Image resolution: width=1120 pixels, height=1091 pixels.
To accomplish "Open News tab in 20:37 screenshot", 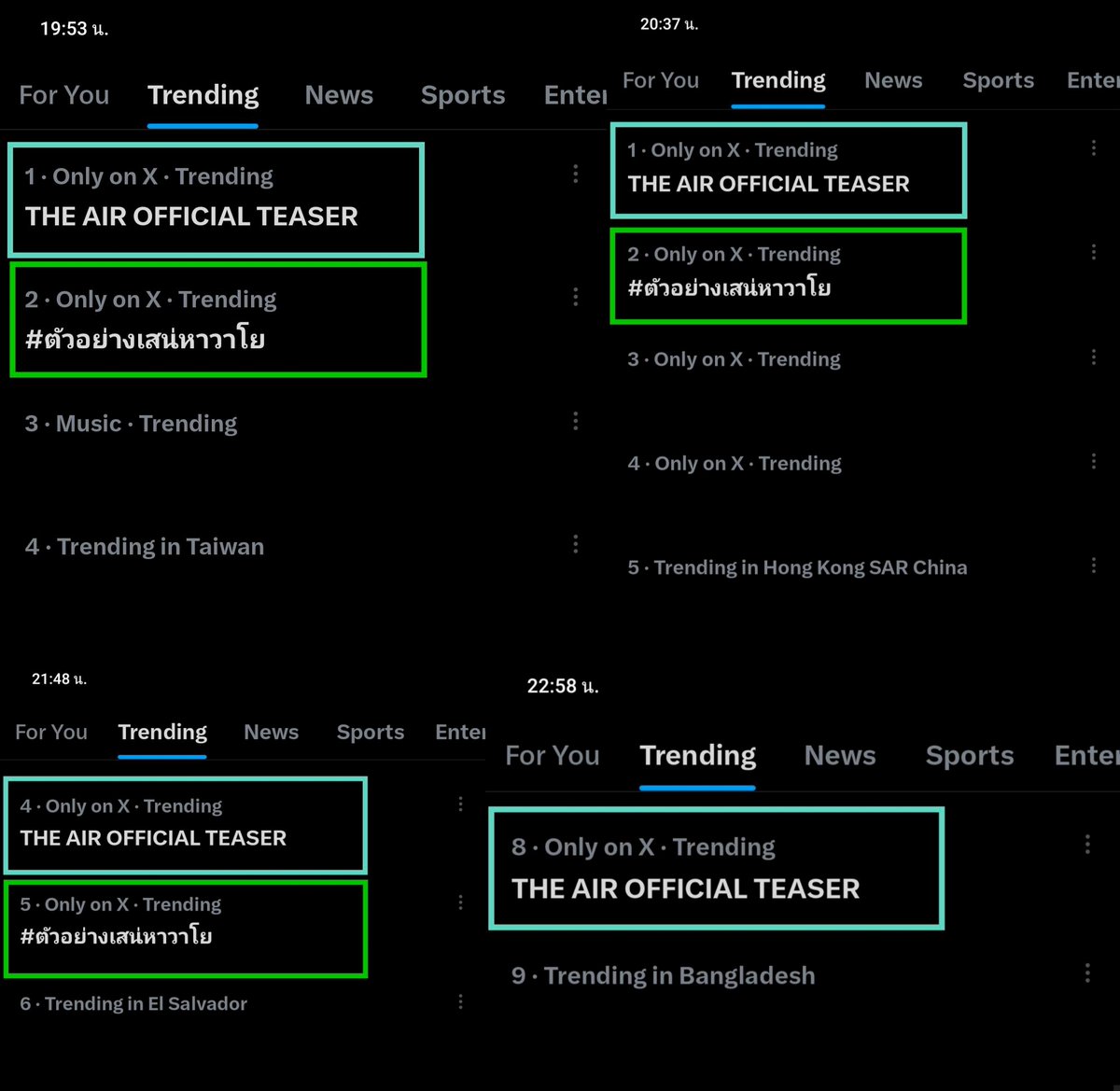I will (893, 80).
